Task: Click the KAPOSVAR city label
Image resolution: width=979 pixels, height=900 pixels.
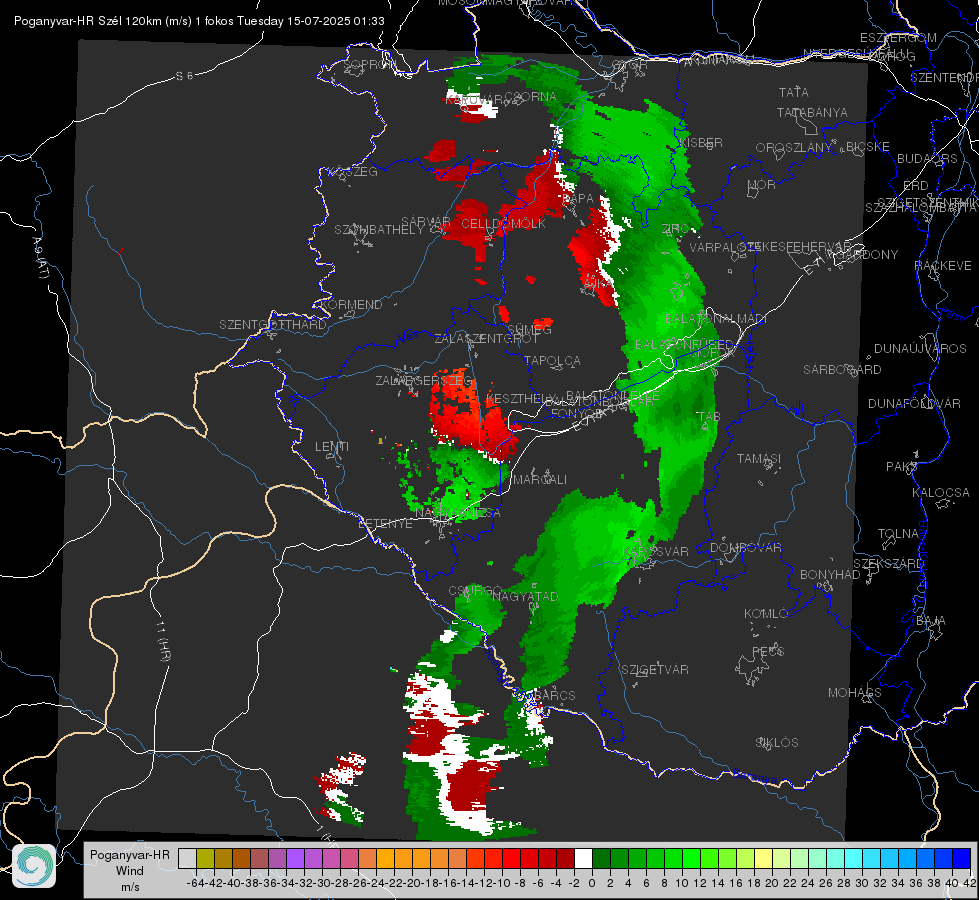Action: (x=656, y=552)
